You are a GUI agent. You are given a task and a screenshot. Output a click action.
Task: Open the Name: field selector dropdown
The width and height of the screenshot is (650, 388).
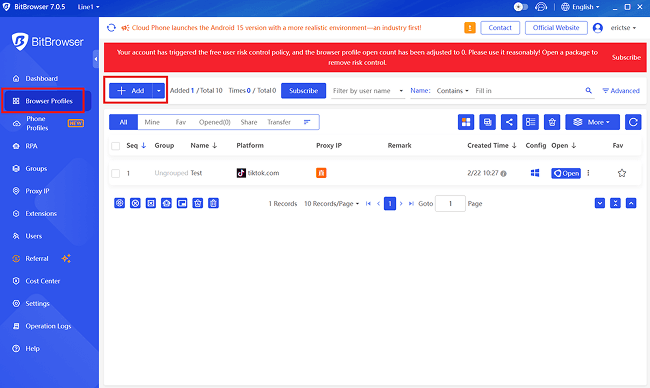click(x=420, y=90)
